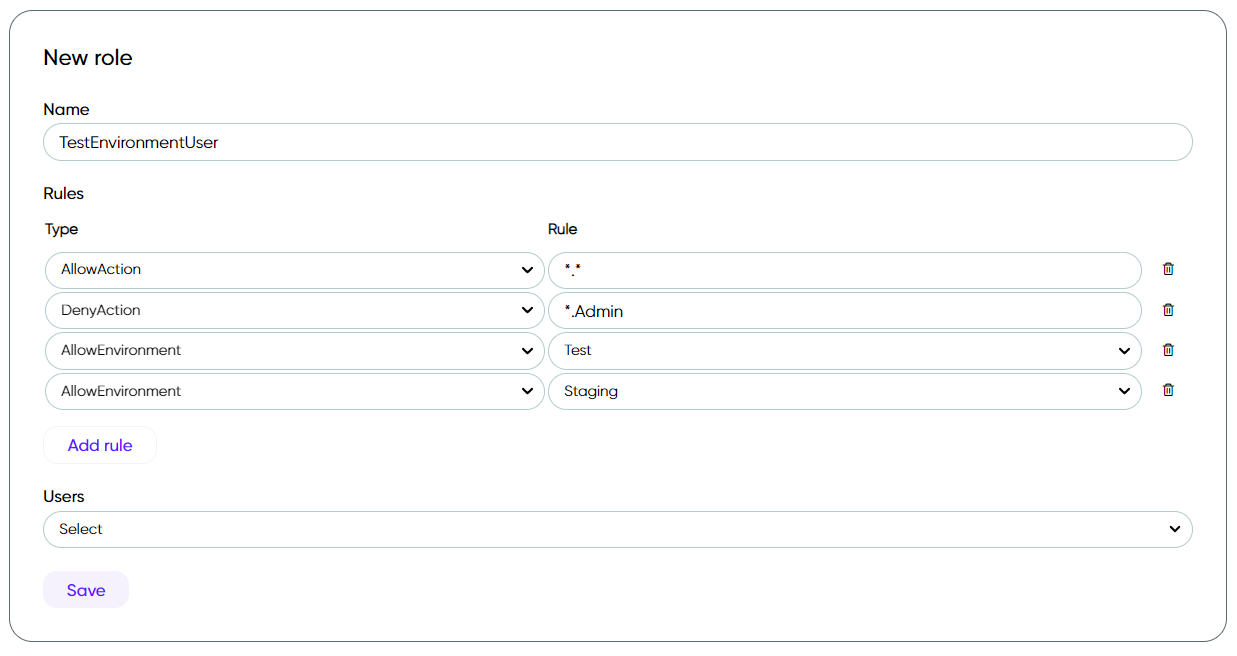Click the chevron on the DenyAction selector
1237x656 pixels.
pyautogui.click(x=527, y=310)
